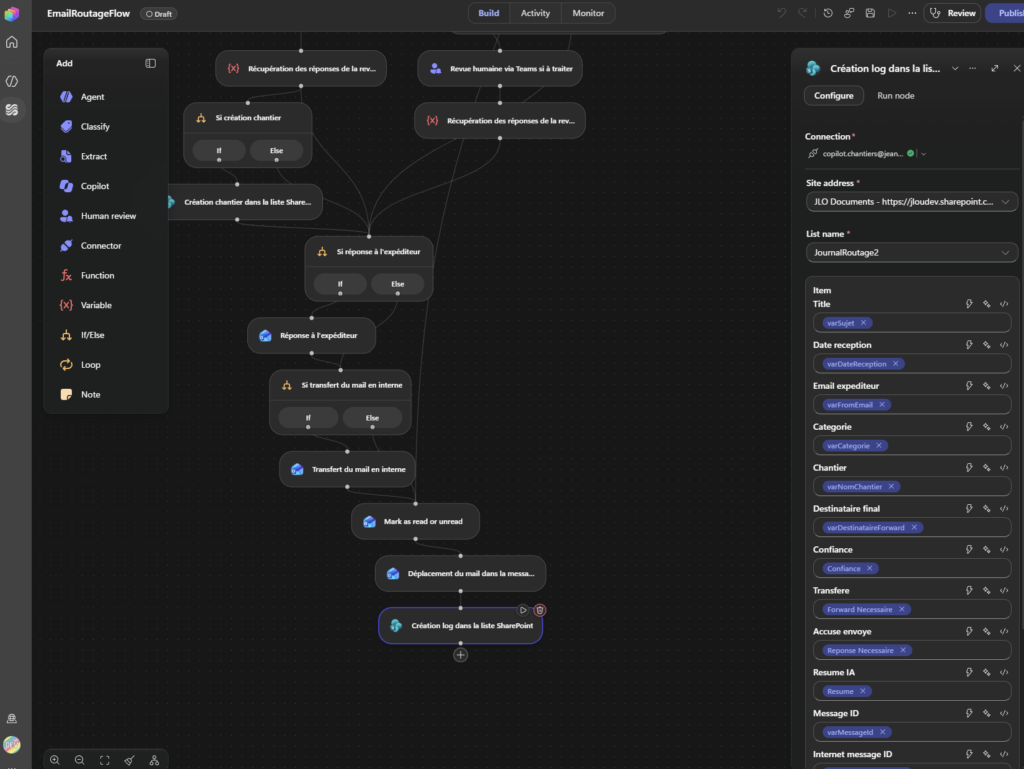This screenshot has width=1024, height=769.
Task: Expand the node title chevron dropdown
Action: [x=955, y=68]
